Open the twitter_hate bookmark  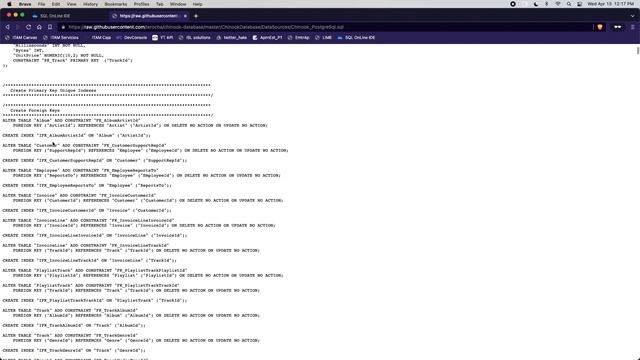pos(231,38)
